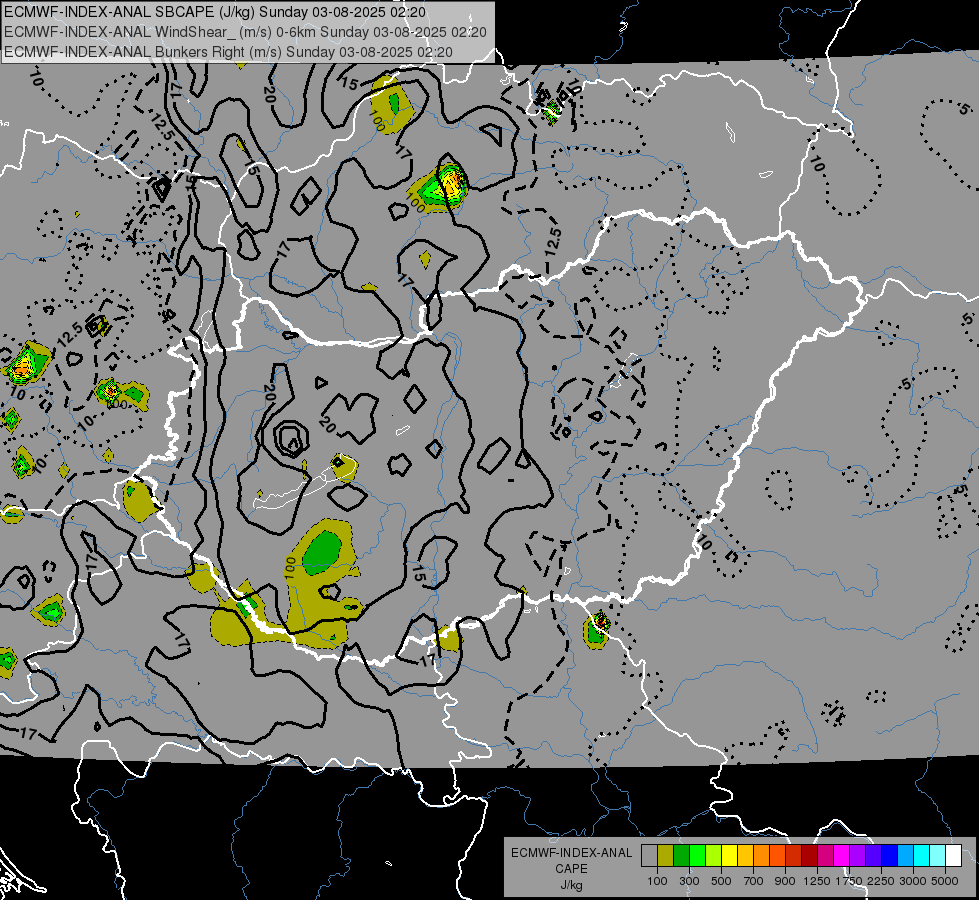Click the 700 legend scale value
The width and height of the screenshot is (979, 900).
coord(754,881)
